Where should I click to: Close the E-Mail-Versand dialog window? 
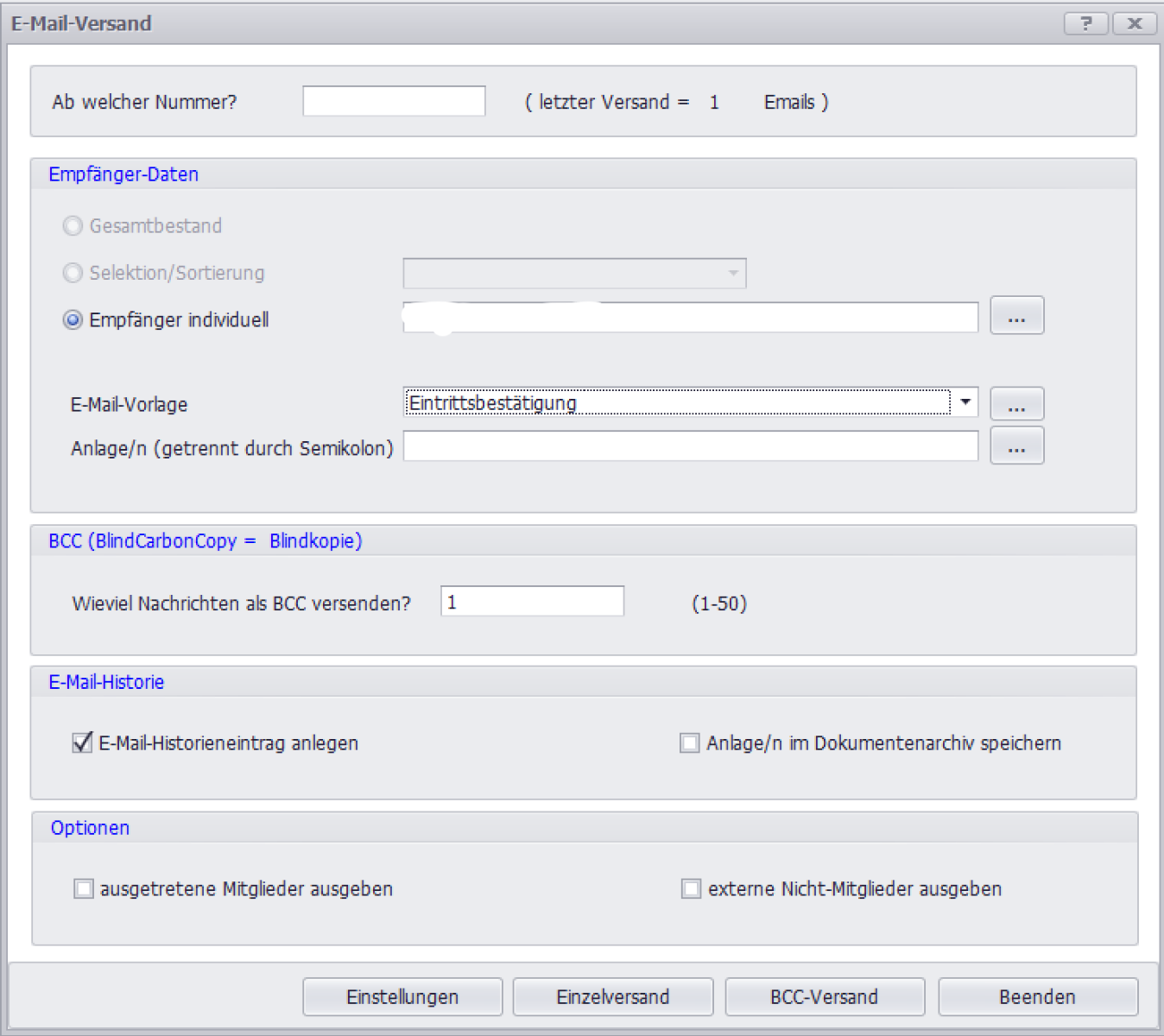(x=1135, y=23)
